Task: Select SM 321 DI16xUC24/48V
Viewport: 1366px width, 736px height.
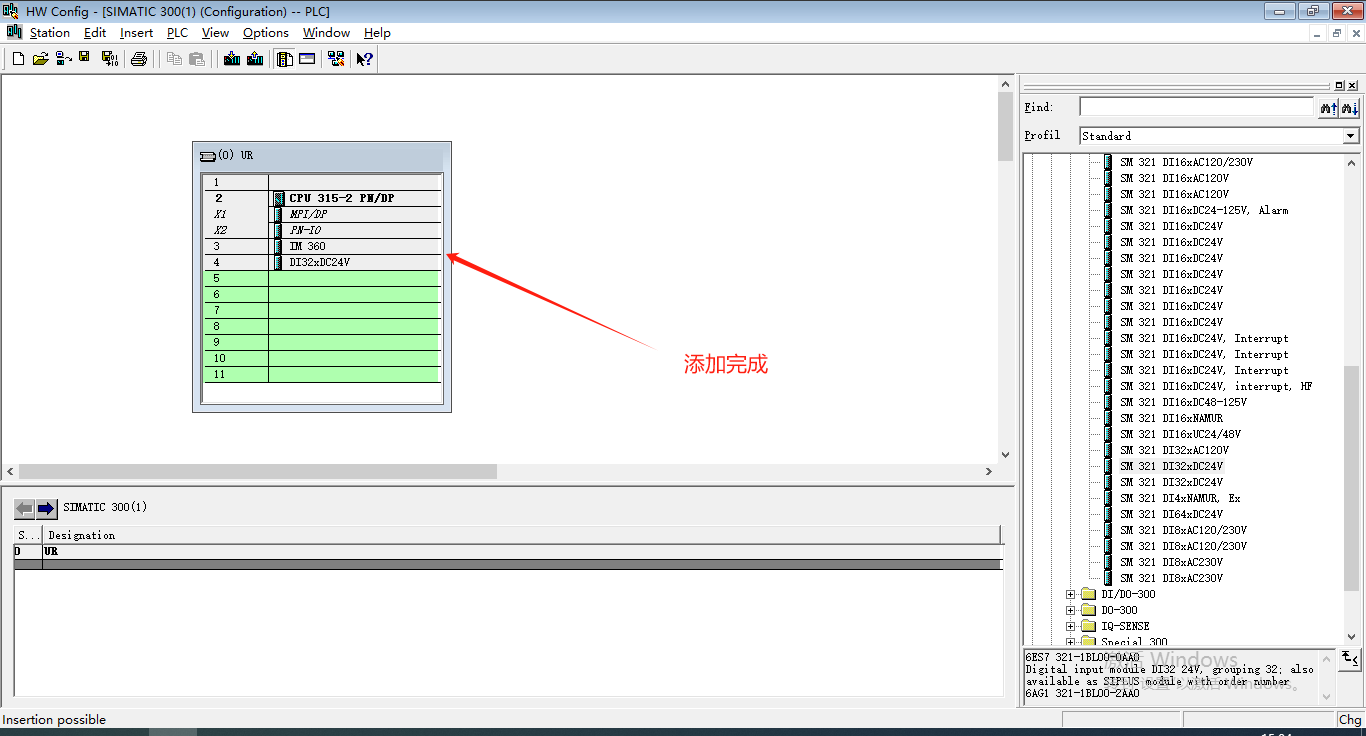Action: [1180, 434]
